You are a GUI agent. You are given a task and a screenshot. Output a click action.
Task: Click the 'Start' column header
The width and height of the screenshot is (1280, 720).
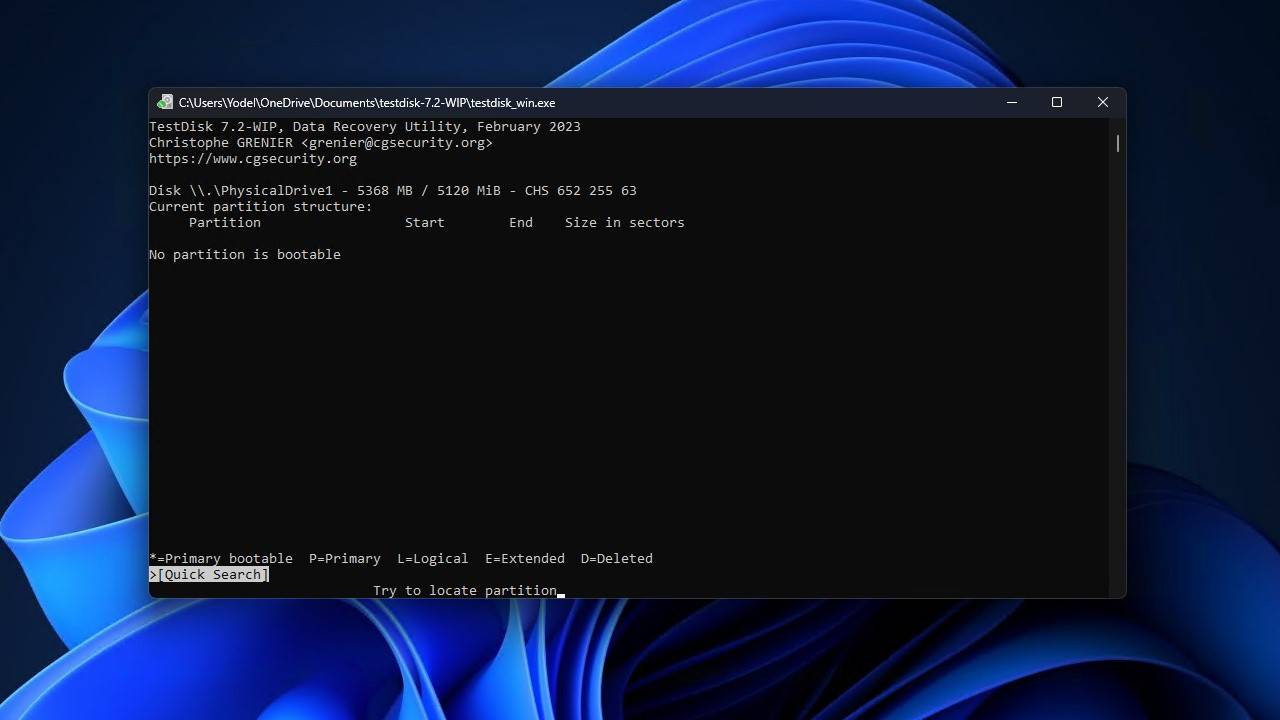[425, 223]
